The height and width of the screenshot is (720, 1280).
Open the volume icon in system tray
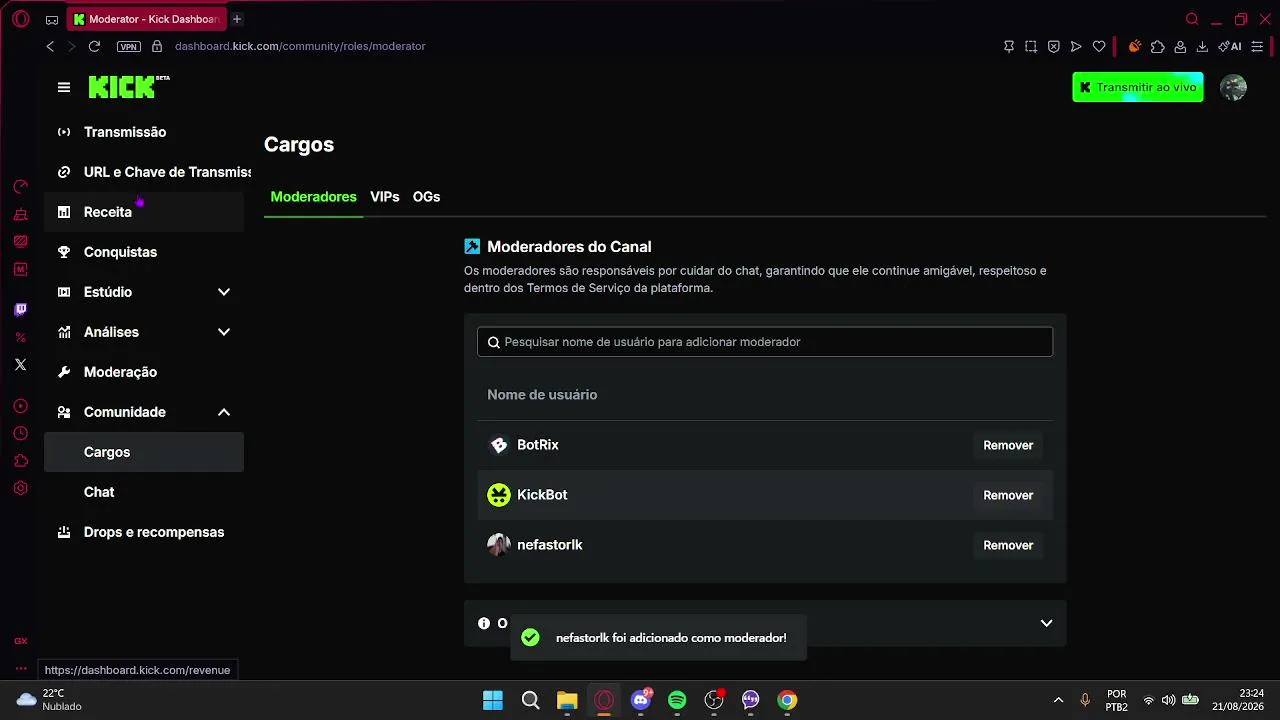pyautogui.click(x=1168, y=700)
